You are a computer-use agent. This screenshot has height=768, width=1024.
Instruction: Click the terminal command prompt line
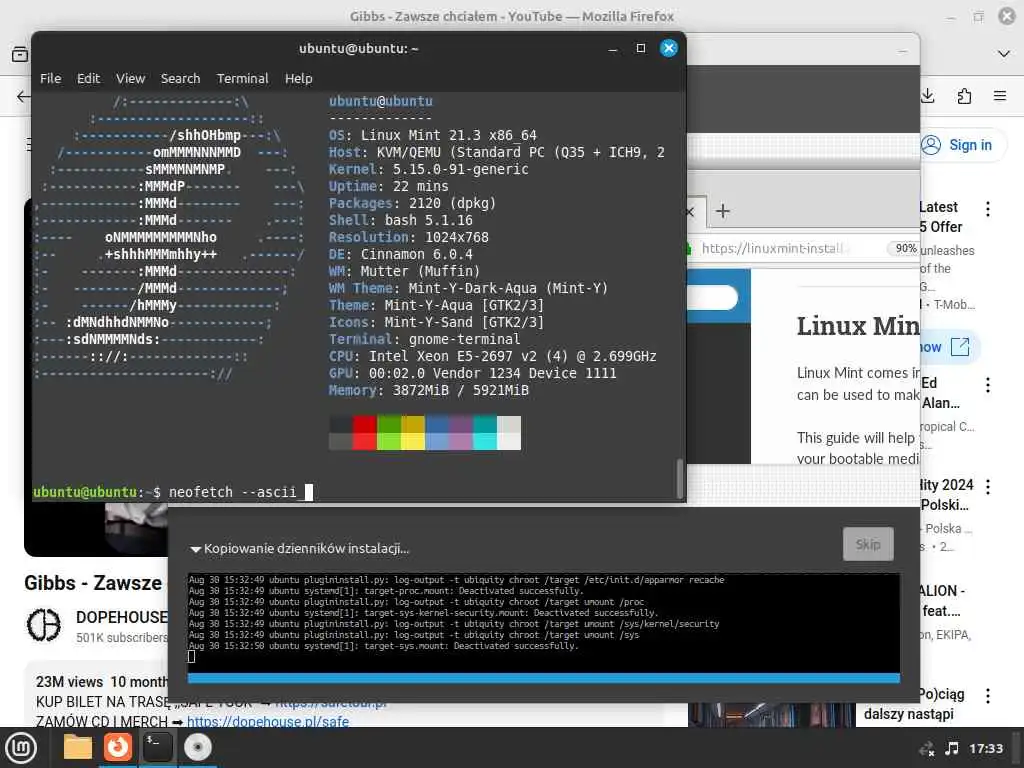click(173, 492)
